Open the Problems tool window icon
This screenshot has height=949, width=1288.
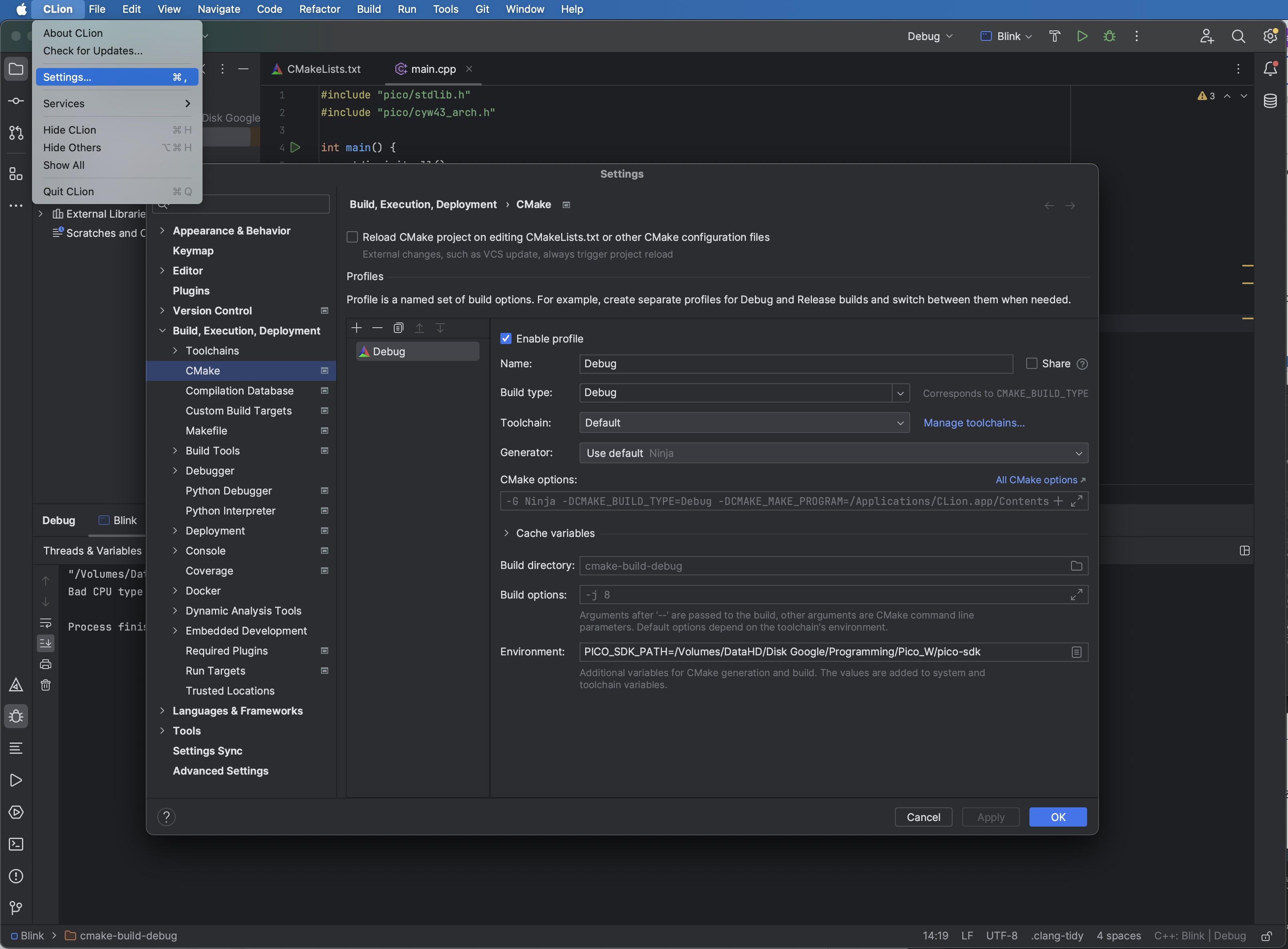click(x=16, y=876)
